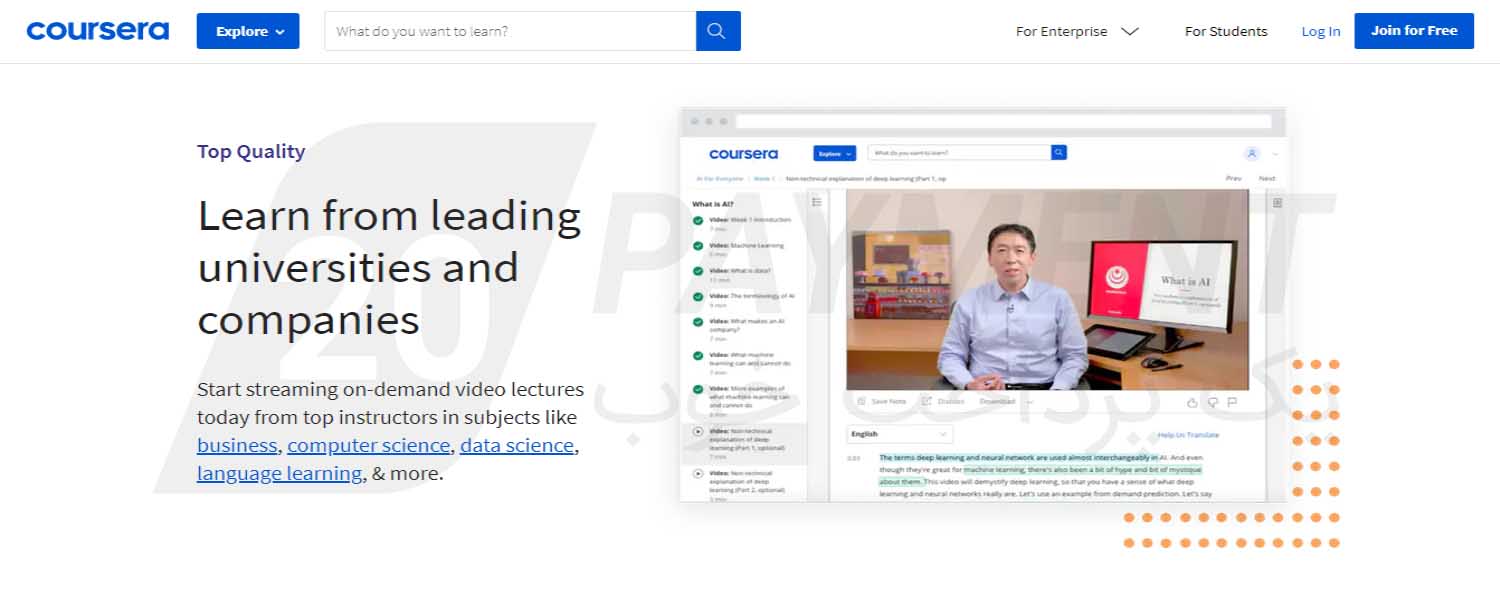This screenshot has height=607, width=1500.
Task: Click Download below the video
Action: click(998, 401)
